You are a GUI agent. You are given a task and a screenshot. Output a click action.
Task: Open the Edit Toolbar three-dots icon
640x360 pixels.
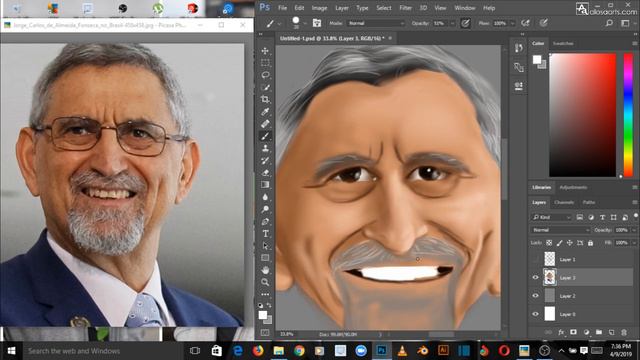pos(265,294)
